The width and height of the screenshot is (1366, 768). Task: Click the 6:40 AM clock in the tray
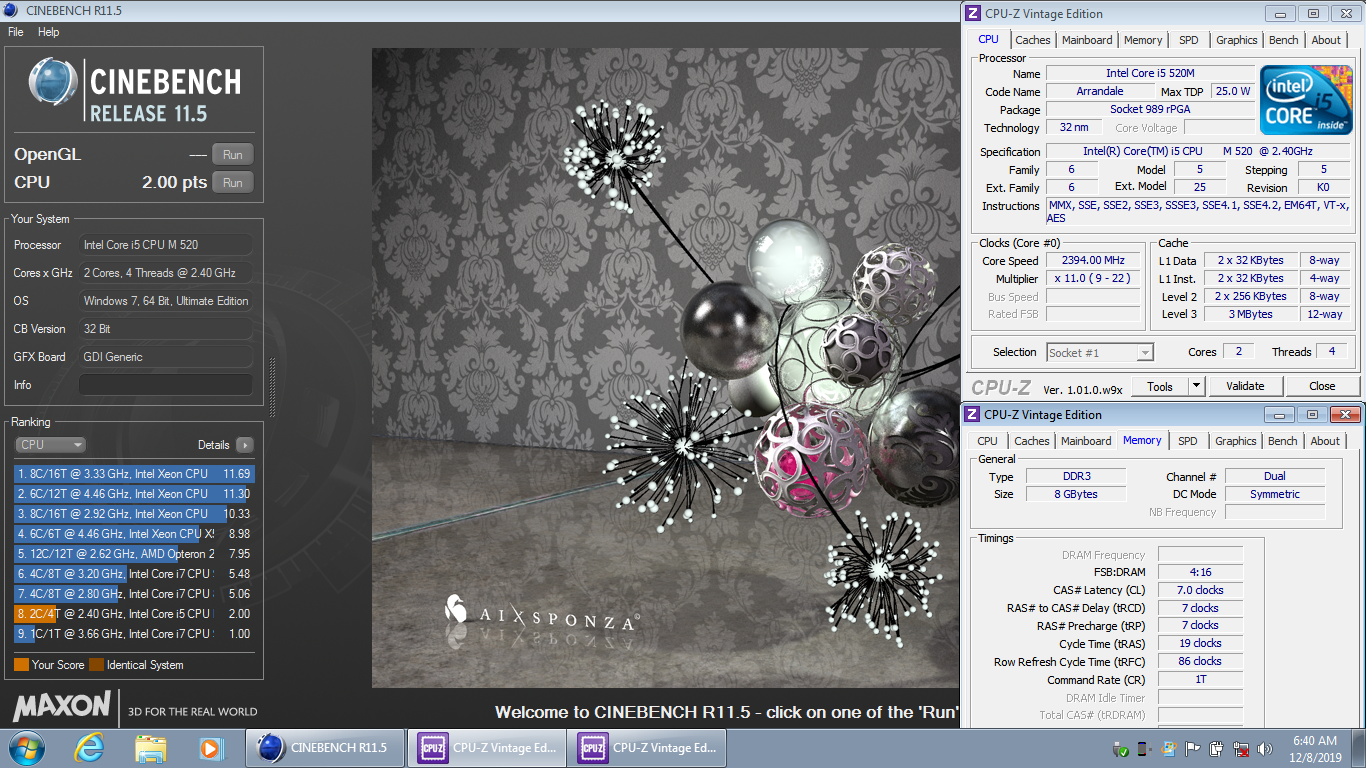click(1314, 741)
